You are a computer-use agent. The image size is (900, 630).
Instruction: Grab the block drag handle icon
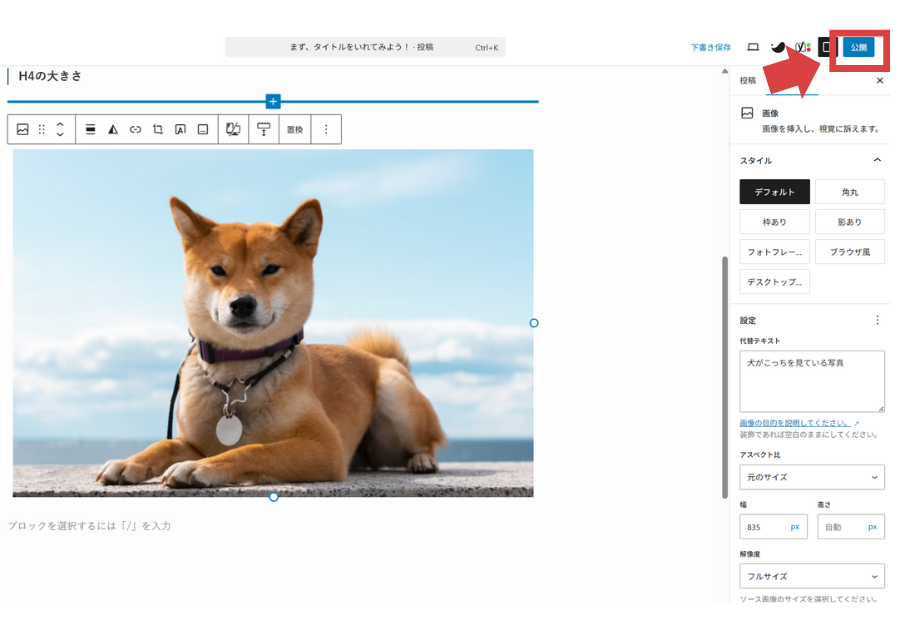pyautogui.click(x=42, y=129)
